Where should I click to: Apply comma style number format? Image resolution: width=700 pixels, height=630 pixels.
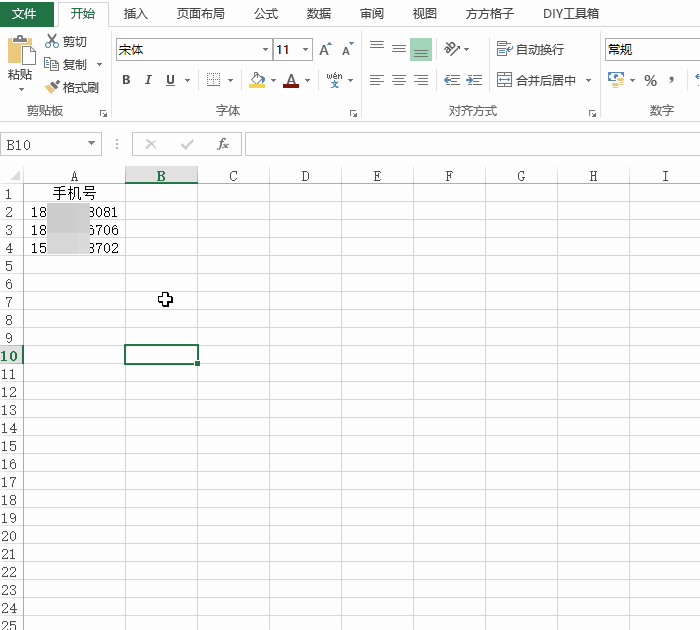pyautogui.click(x=671, y=80)
